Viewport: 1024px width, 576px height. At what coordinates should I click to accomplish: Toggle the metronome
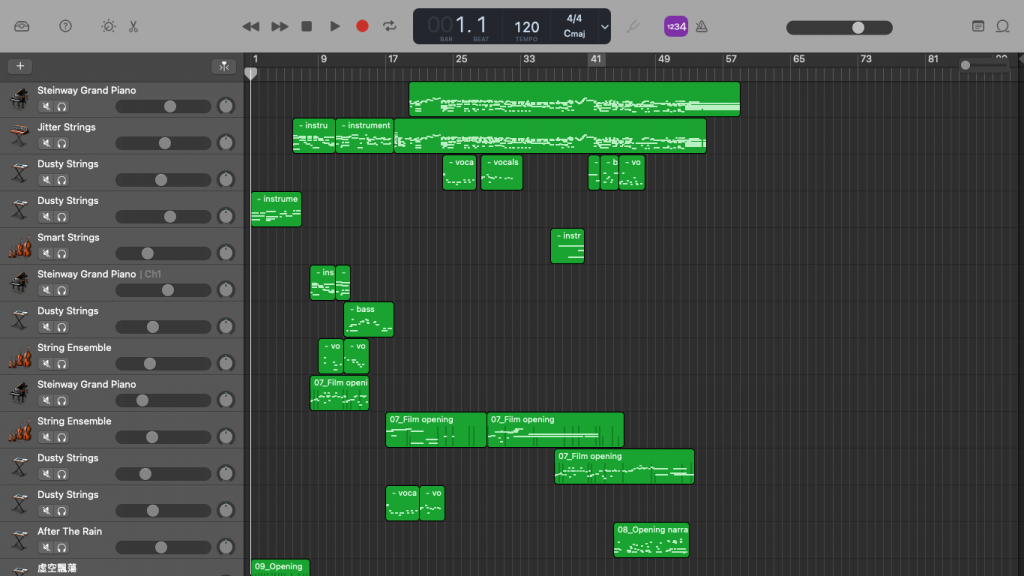click(701, 26)
